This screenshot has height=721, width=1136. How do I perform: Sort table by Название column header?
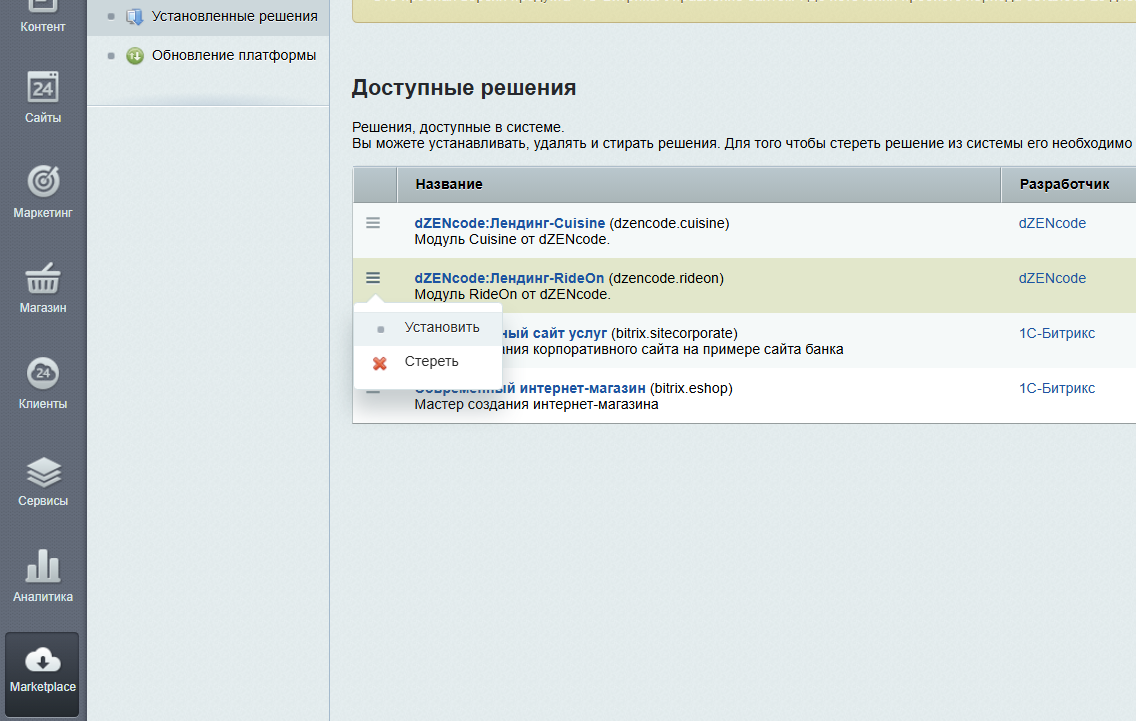click(449, 185)
